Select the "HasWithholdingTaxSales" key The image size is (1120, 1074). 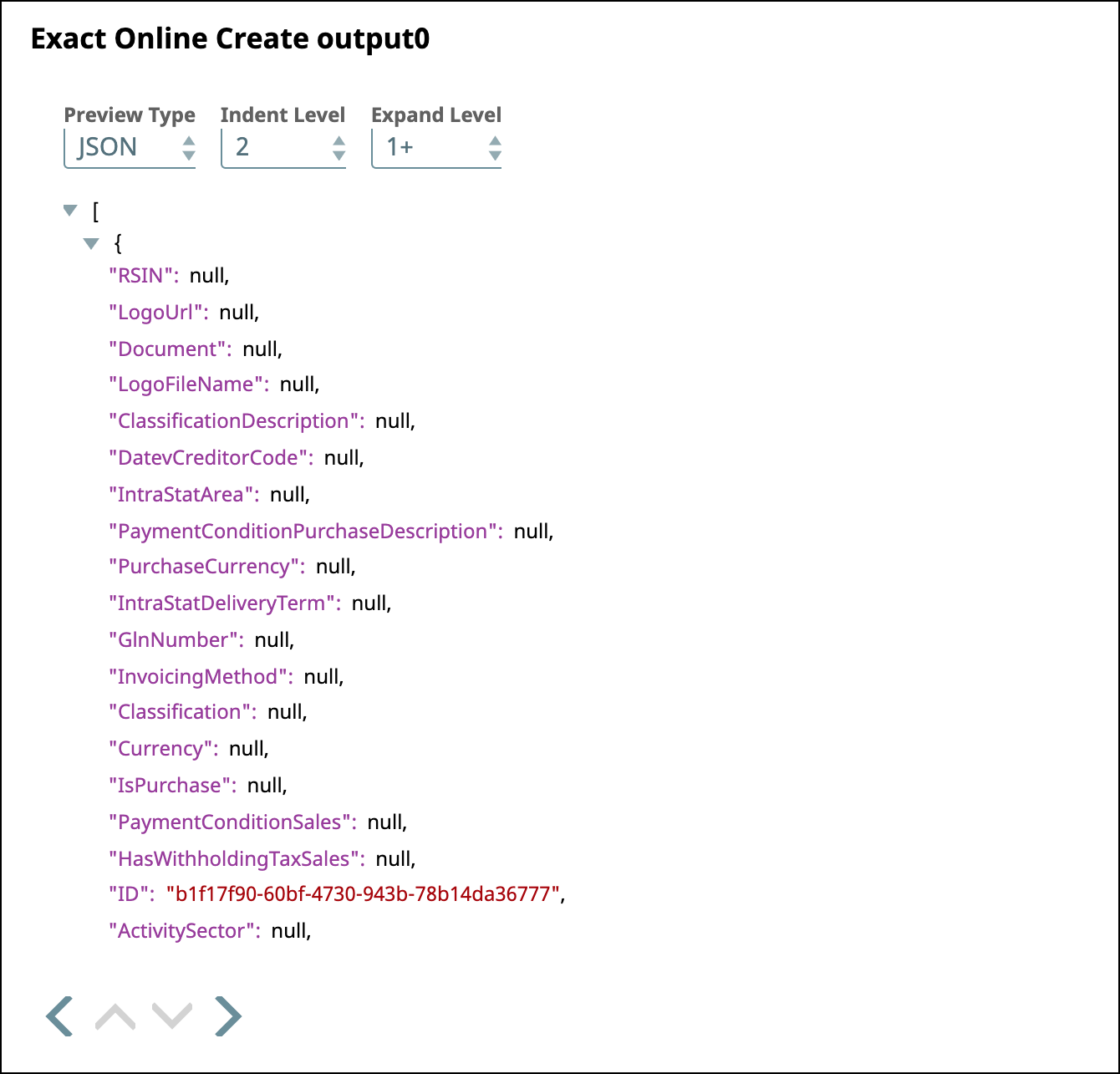coord(237,859)
